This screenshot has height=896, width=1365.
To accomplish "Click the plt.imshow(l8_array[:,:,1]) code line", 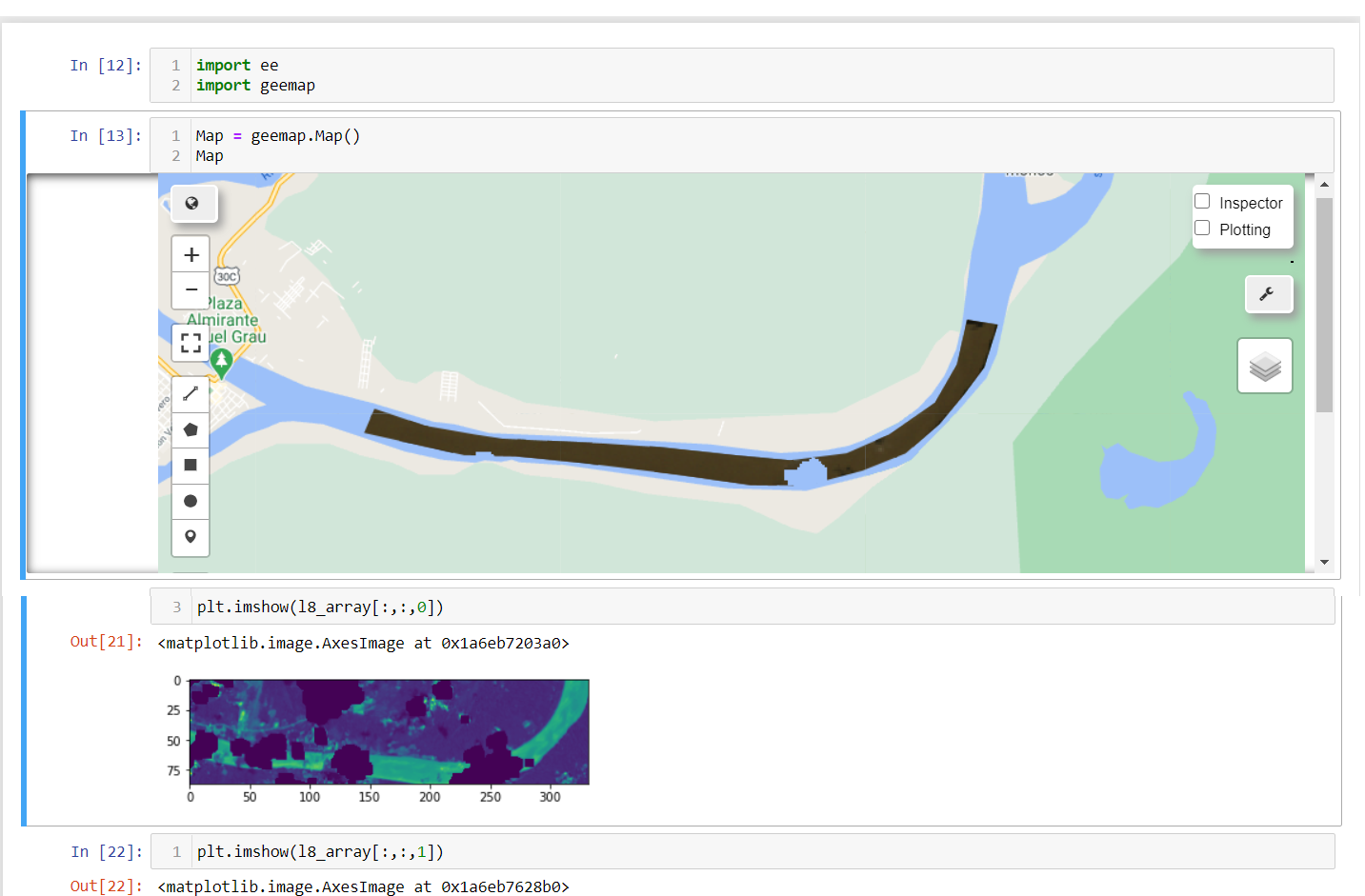I will [x=319, y=850].
